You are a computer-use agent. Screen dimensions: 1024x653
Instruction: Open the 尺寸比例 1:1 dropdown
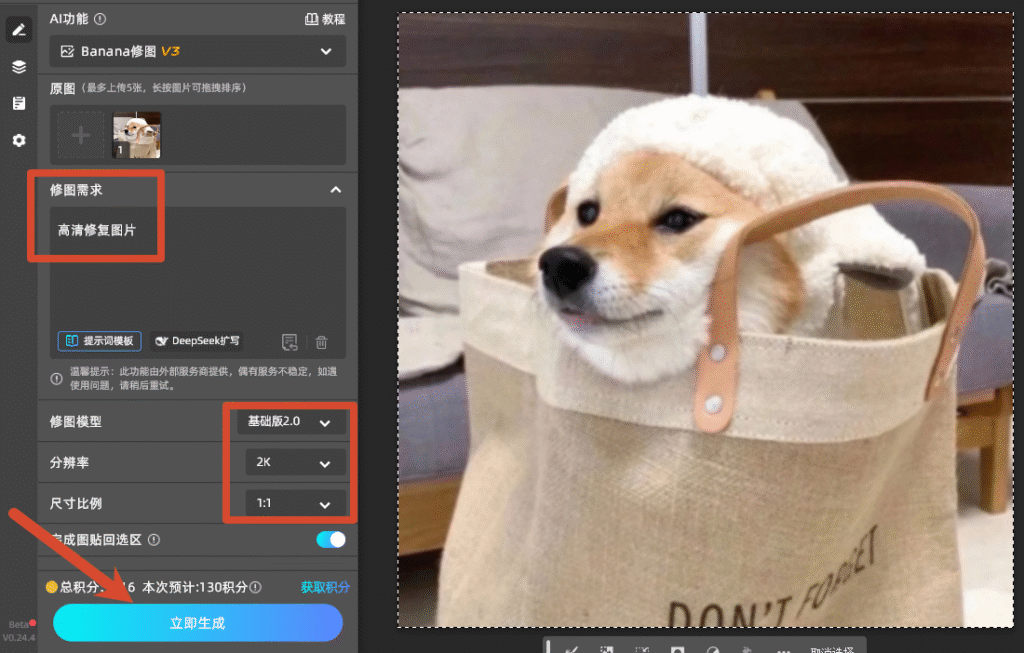coord(296,503)
